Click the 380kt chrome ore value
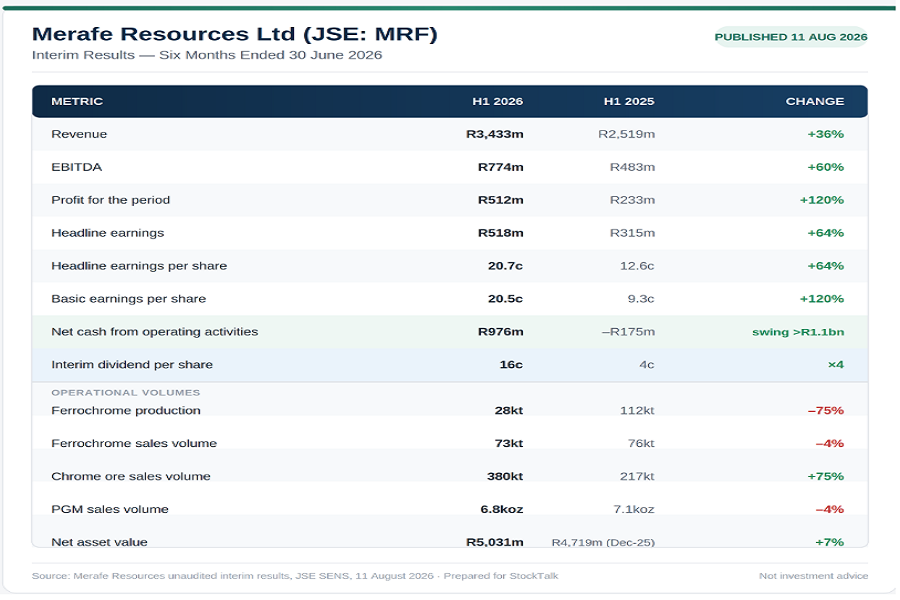Viewport: 900px width, 600px height. pos(505,477)
